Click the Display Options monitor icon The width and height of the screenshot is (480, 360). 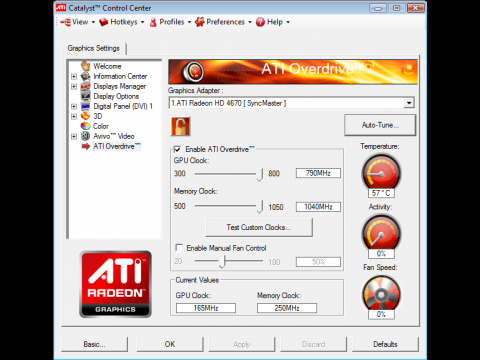click(x=86, y=96)
